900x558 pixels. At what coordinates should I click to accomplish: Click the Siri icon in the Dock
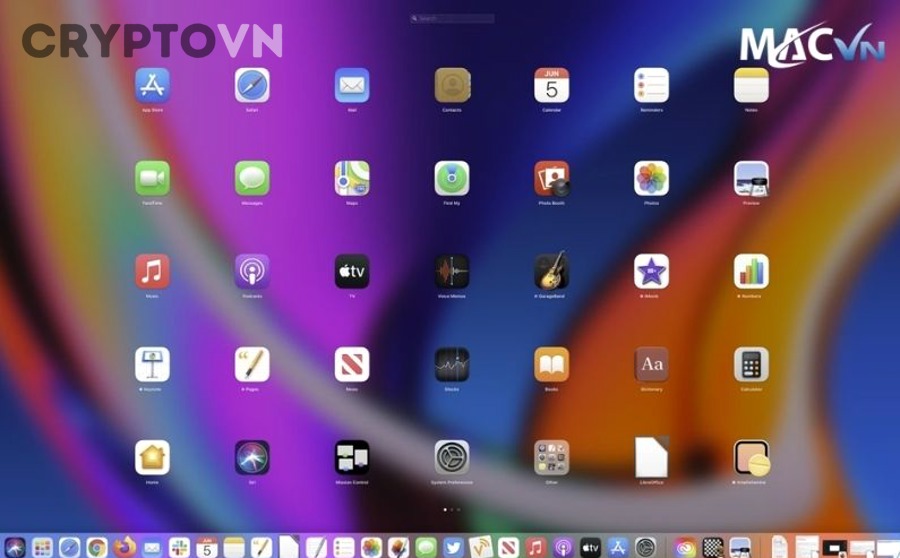15,548
